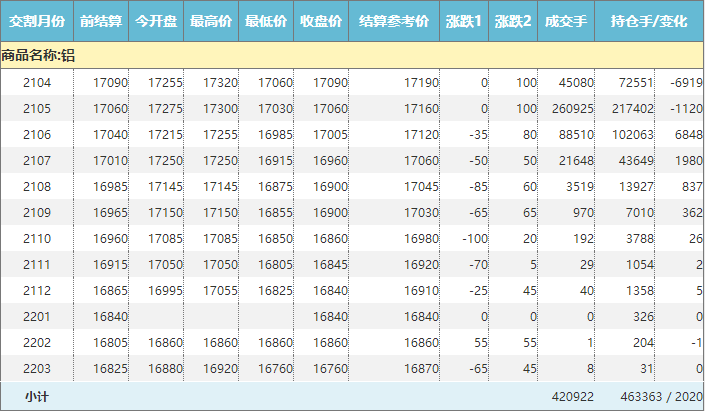Click the 最低价 column header
The height and width of the screenshot is (411, 705).
pos(266,21)
